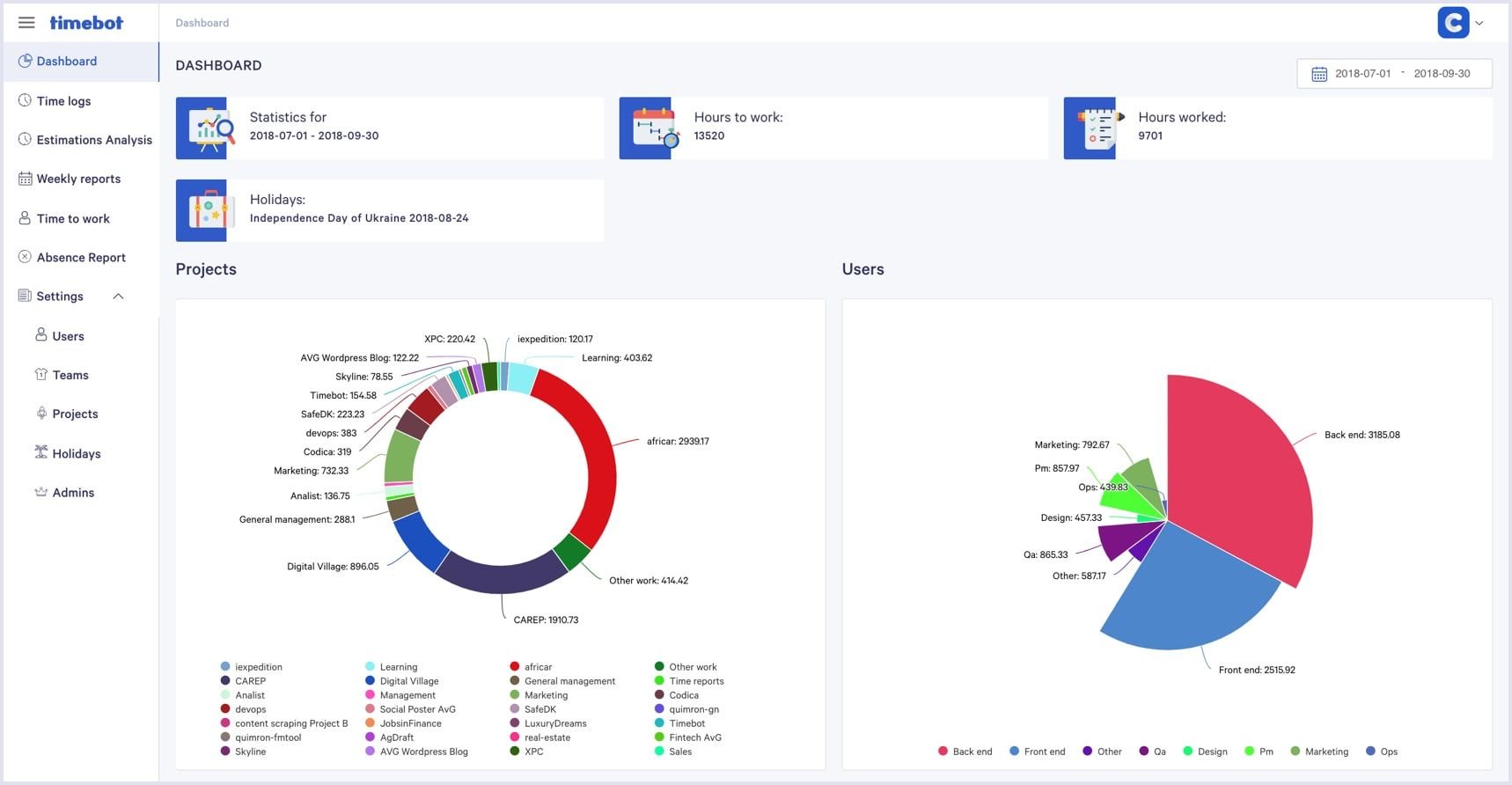Toggle Back end legend in Users chart
Image resolution: width=1512 pixels, height=785 pixels.
(x=965, y=752)
